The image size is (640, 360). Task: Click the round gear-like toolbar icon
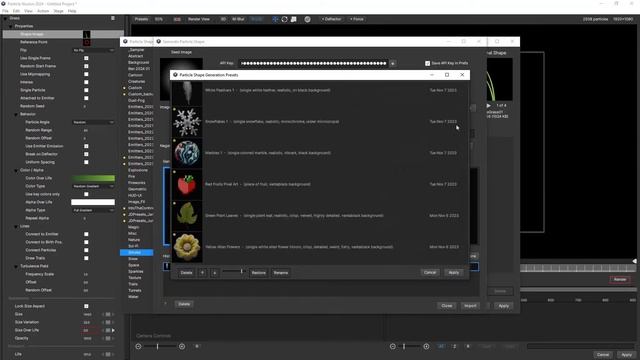307,19
